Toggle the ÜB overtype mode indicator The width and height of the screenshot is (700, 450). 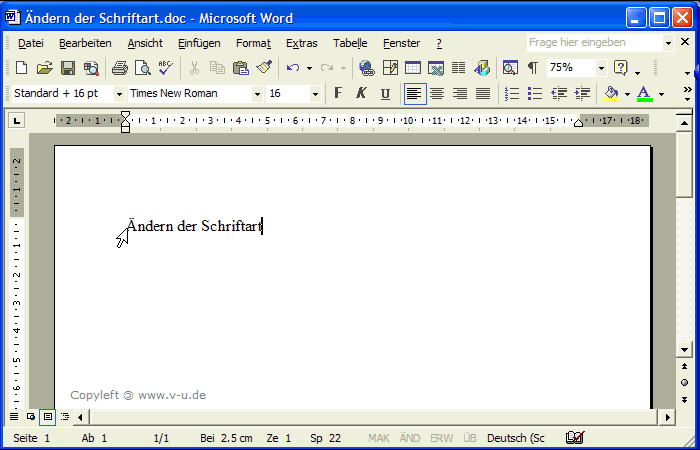[x=470, y=438]
